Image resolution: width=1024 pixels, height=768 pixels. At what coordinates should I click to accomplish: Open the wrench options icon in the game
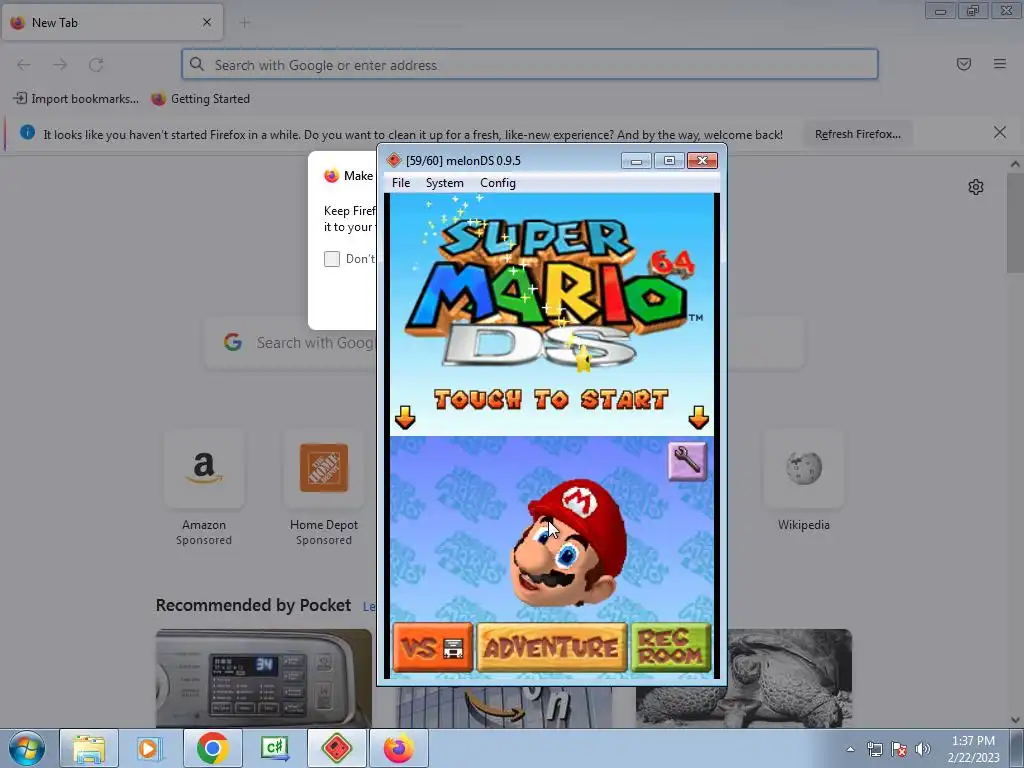[687, 461]
